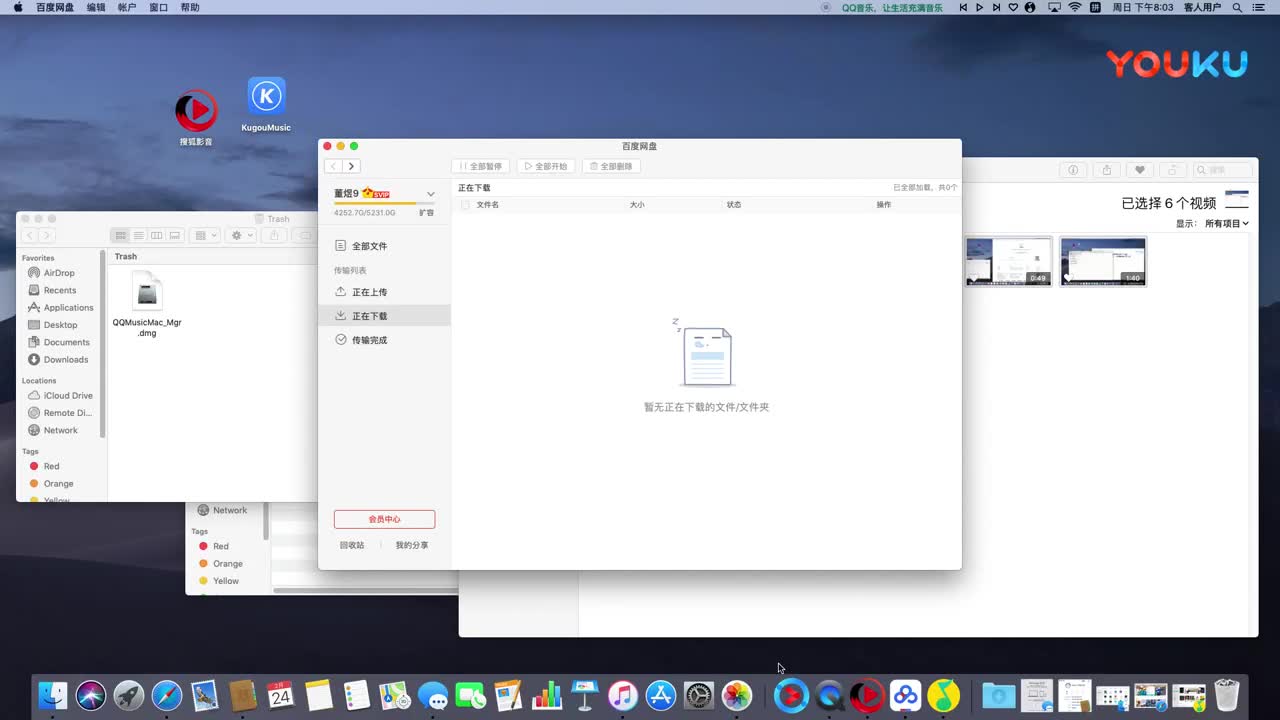Open arrange-by dropdown in Trash window
The height and width of the screenshot is (720, 1280).
tap(205, 235)
